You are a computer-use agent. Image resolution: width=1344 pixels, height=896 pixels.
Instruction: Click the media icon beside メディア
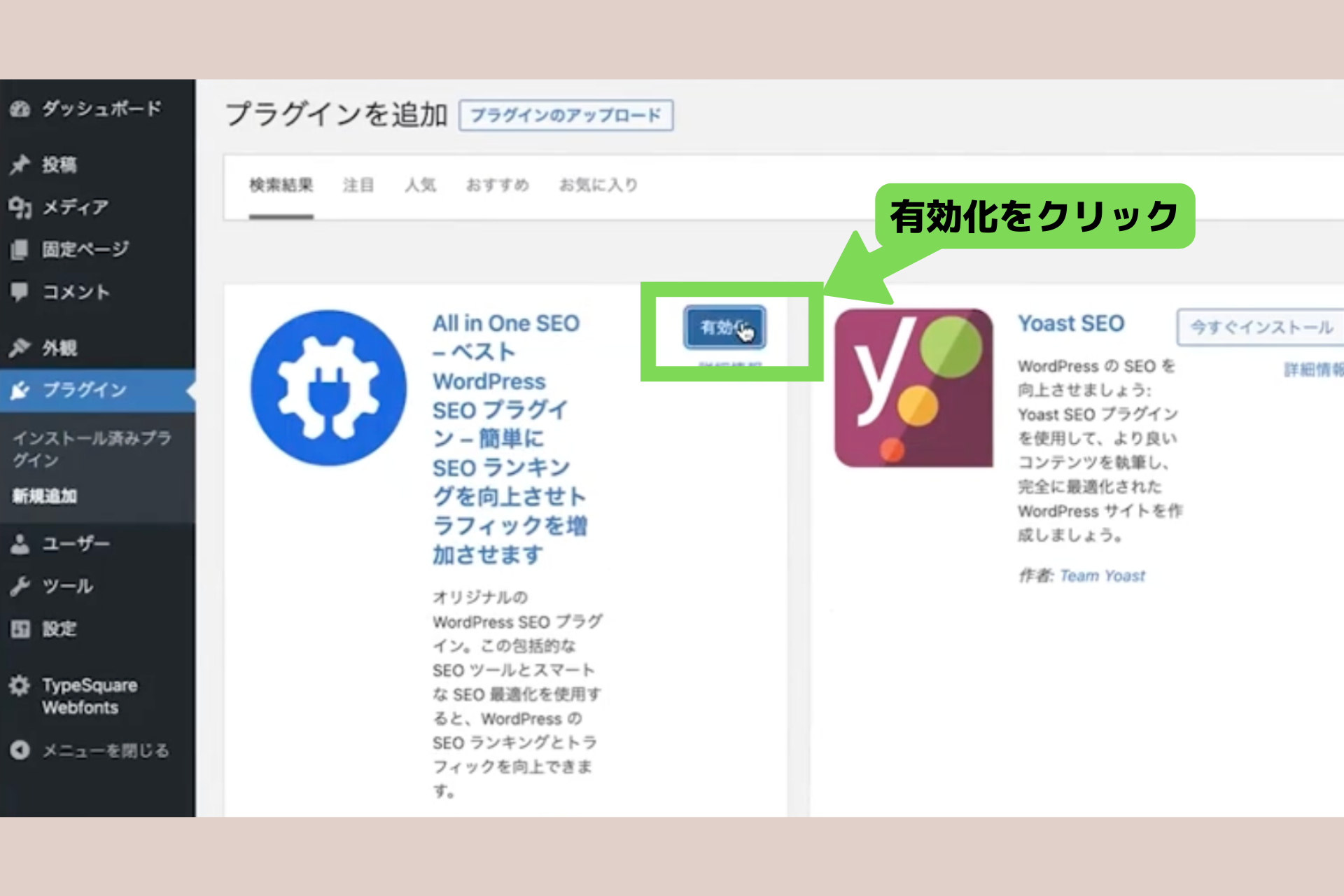click(x=20, y=207)
